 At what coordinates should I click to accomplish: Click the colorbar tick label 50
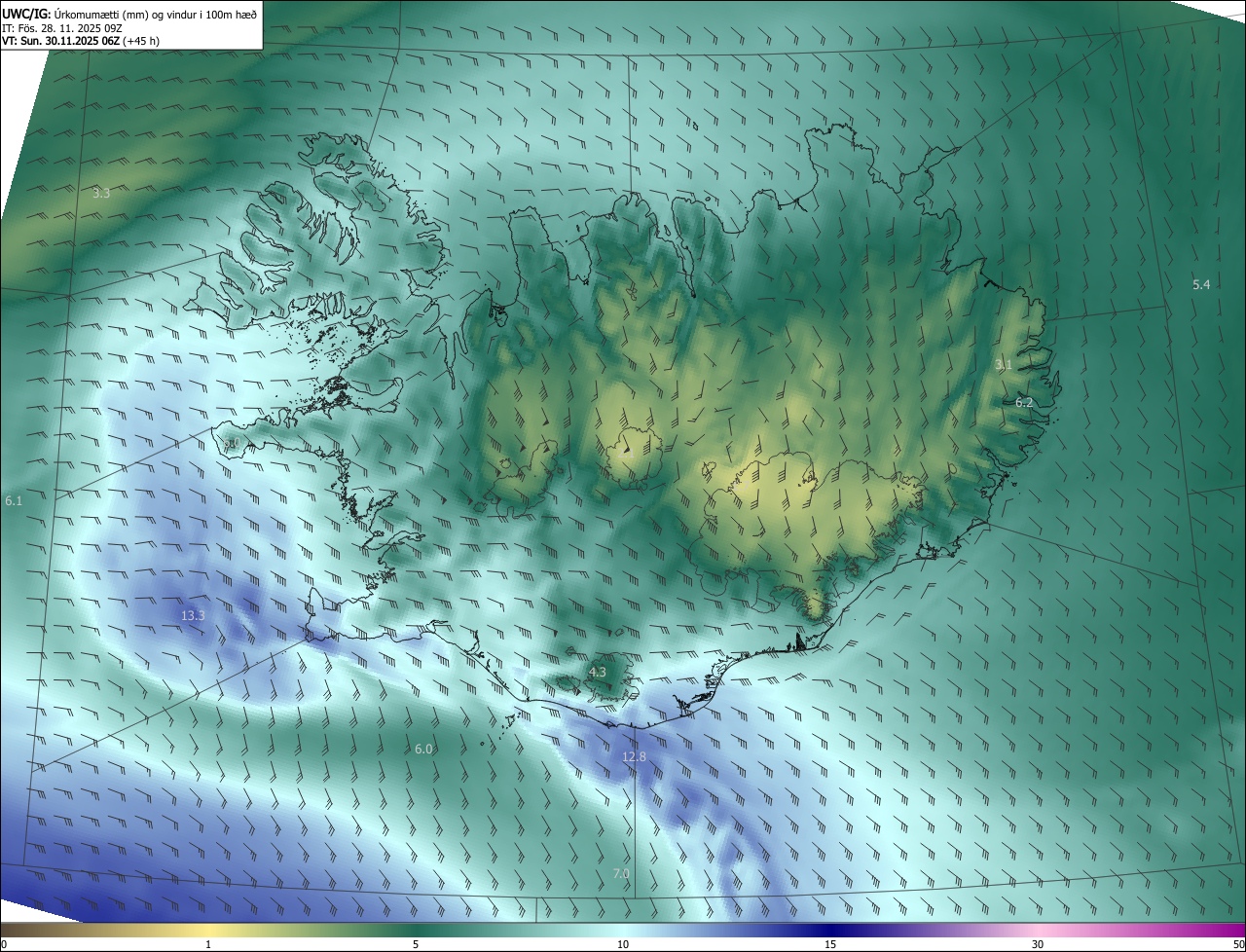[x=1238, y=944]
